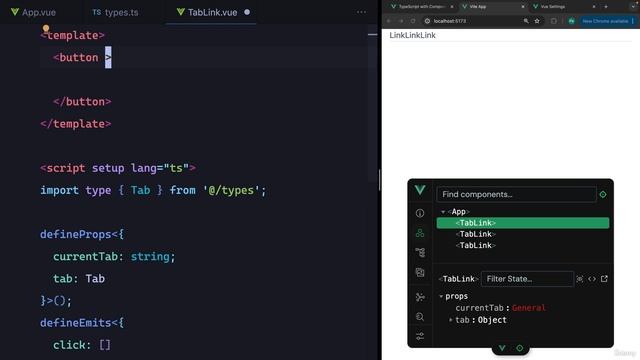
Task: Open the DevTools Pages tree icon
Action: click(x=420, y=253)
